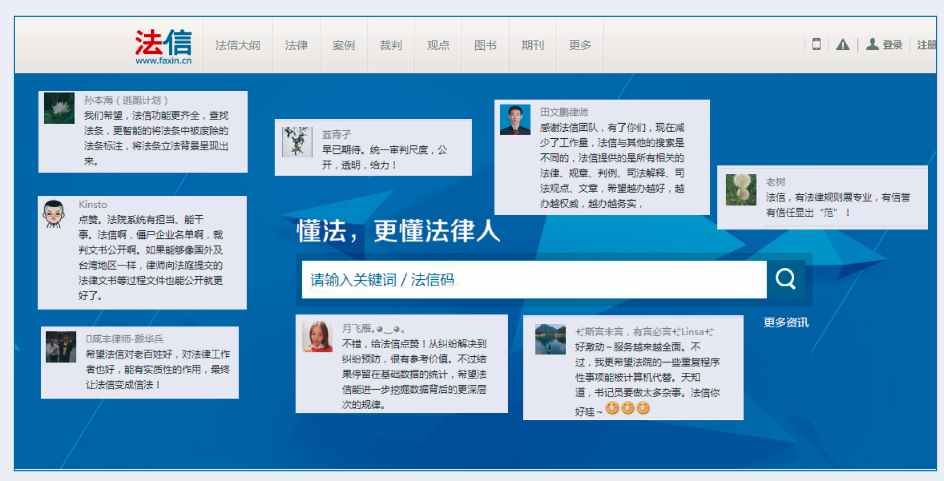Click Kinsto cartoon face avatar
Viewport: 944px width, 481px height.
(x=54, y=214)
